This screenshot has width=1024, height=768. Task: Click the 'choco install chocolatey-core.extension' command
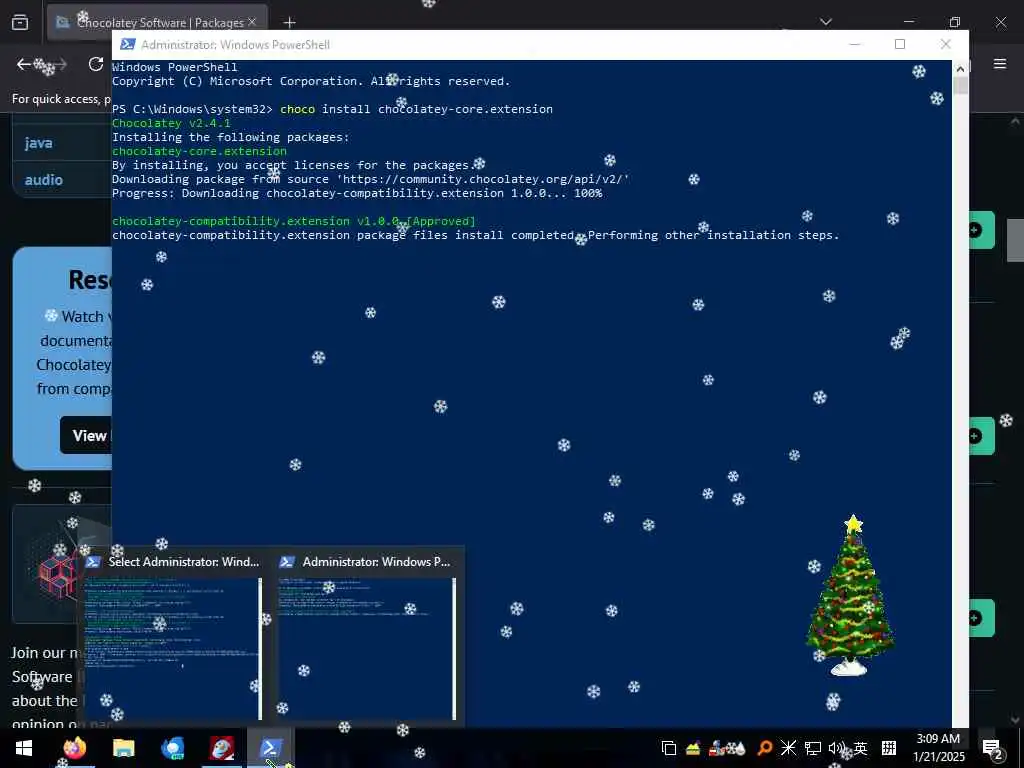point(417,109)
